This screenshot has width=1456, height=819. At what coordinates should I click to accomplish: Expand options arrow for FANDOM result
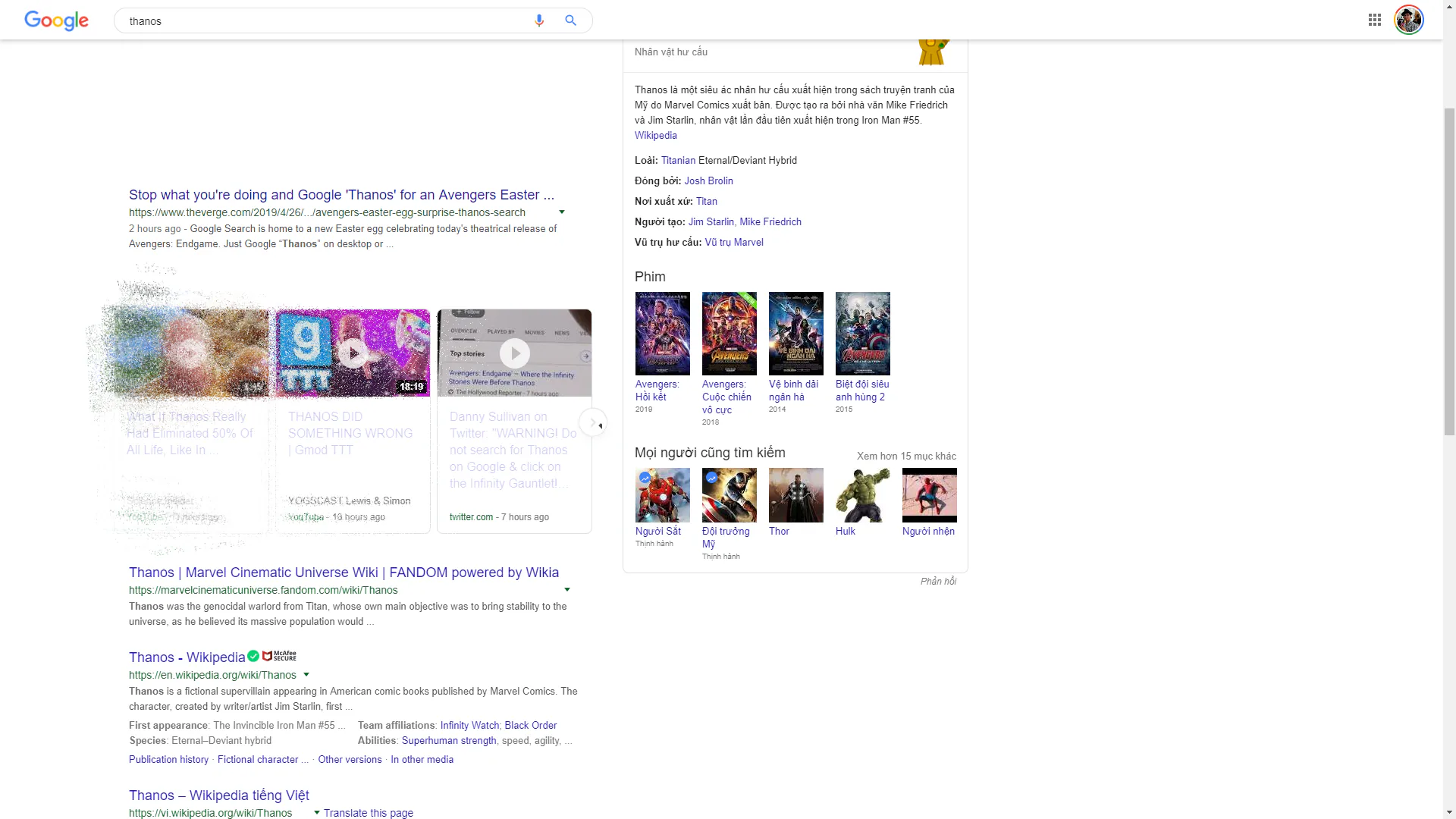(x=566, y=590)
